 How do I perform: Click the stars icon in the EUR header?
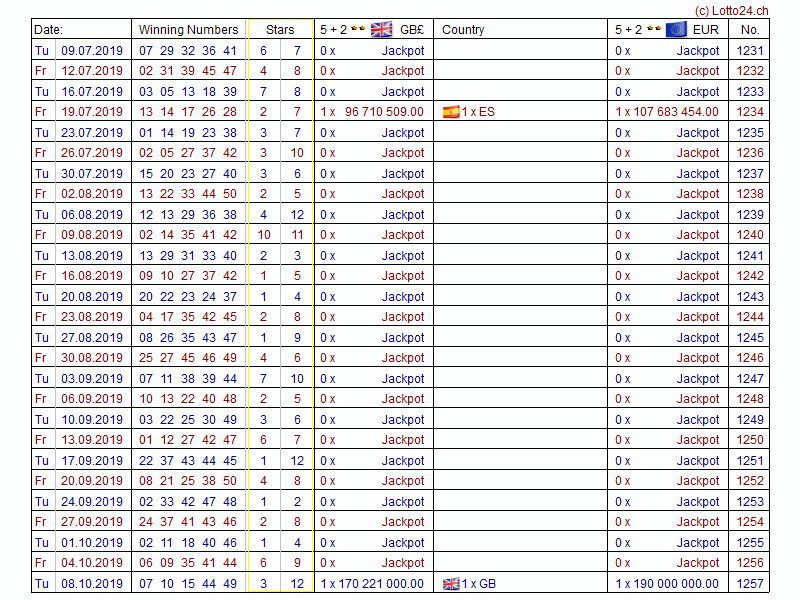coord(653,29)
